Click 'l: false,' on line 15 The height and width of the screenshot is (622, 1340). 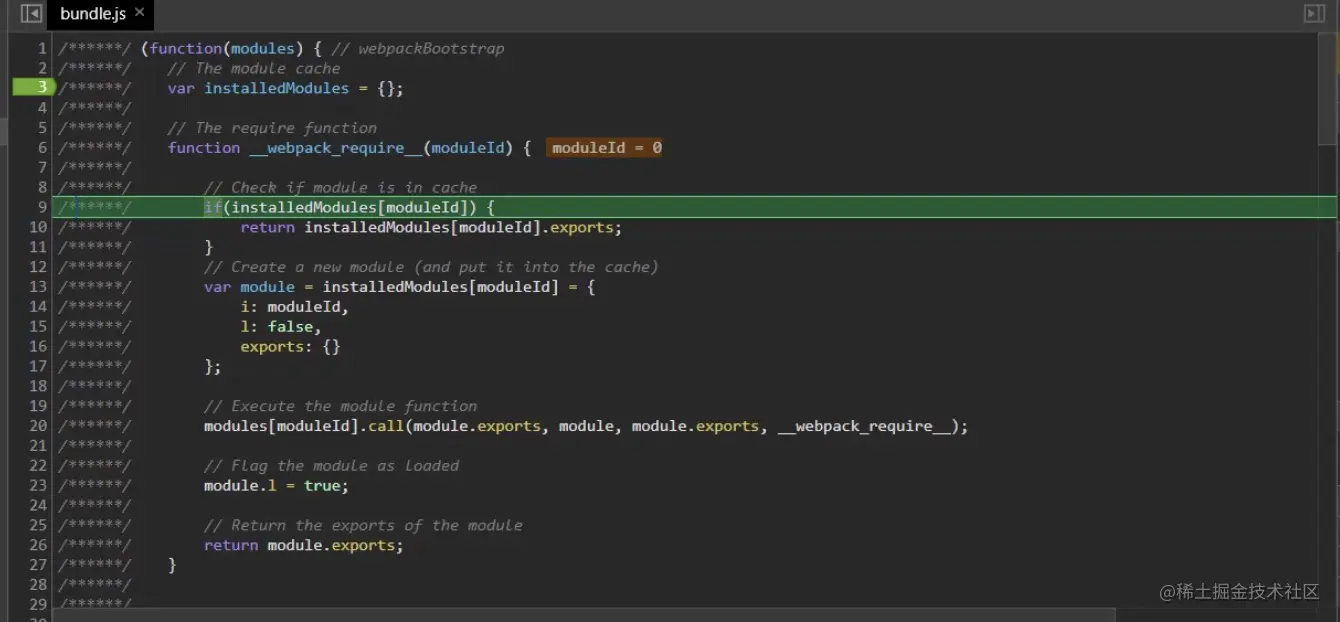[281, 327]
